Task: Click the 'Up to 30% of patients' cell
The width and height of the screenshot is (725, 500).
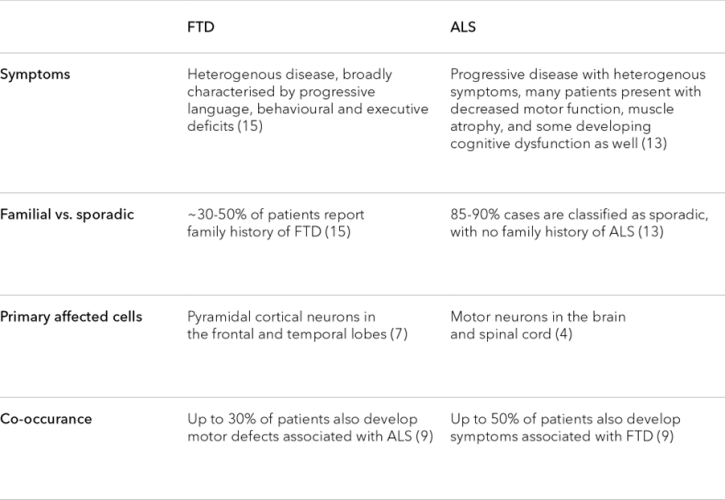Action: point(302,419)
